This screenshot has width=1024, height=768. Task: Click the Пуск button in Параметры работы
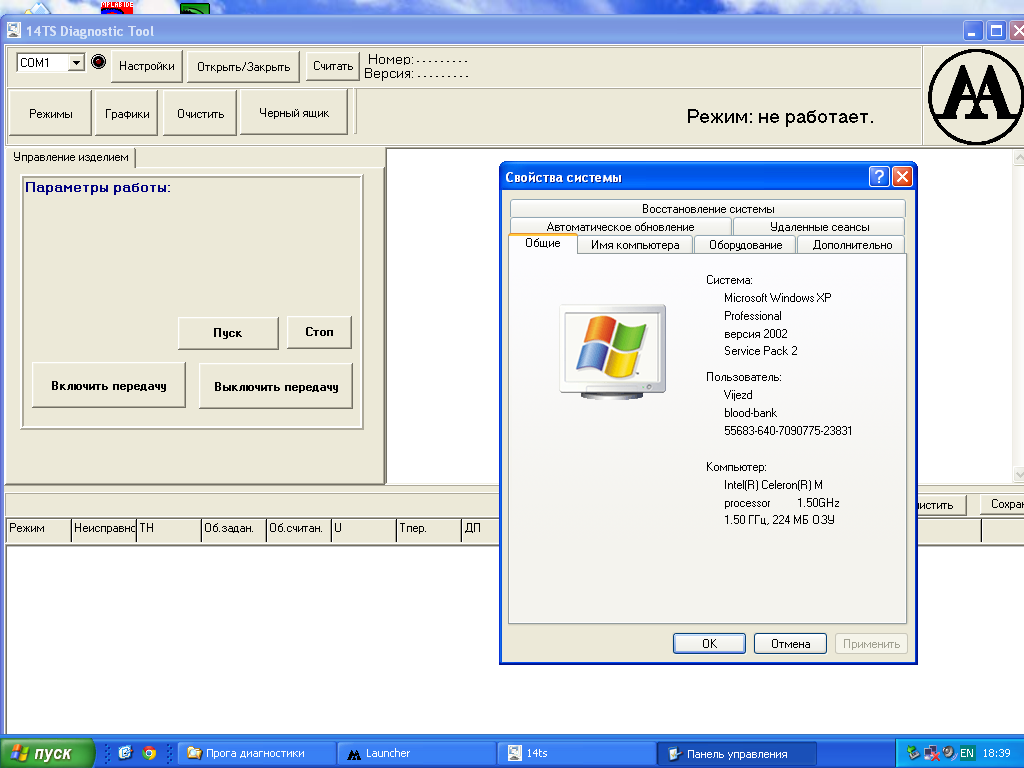[228, 333]
